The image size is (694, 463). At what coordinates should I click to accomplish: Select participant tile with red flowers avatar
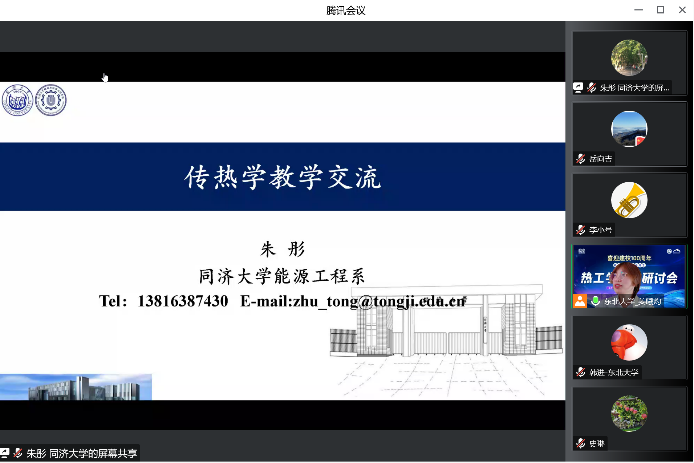pos(629,419)
